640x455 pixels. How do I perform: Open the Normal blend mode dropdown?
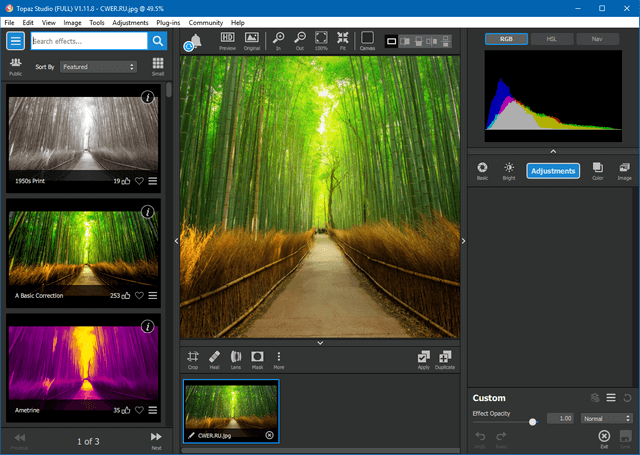pyautogui.click(x=606, y=418)
